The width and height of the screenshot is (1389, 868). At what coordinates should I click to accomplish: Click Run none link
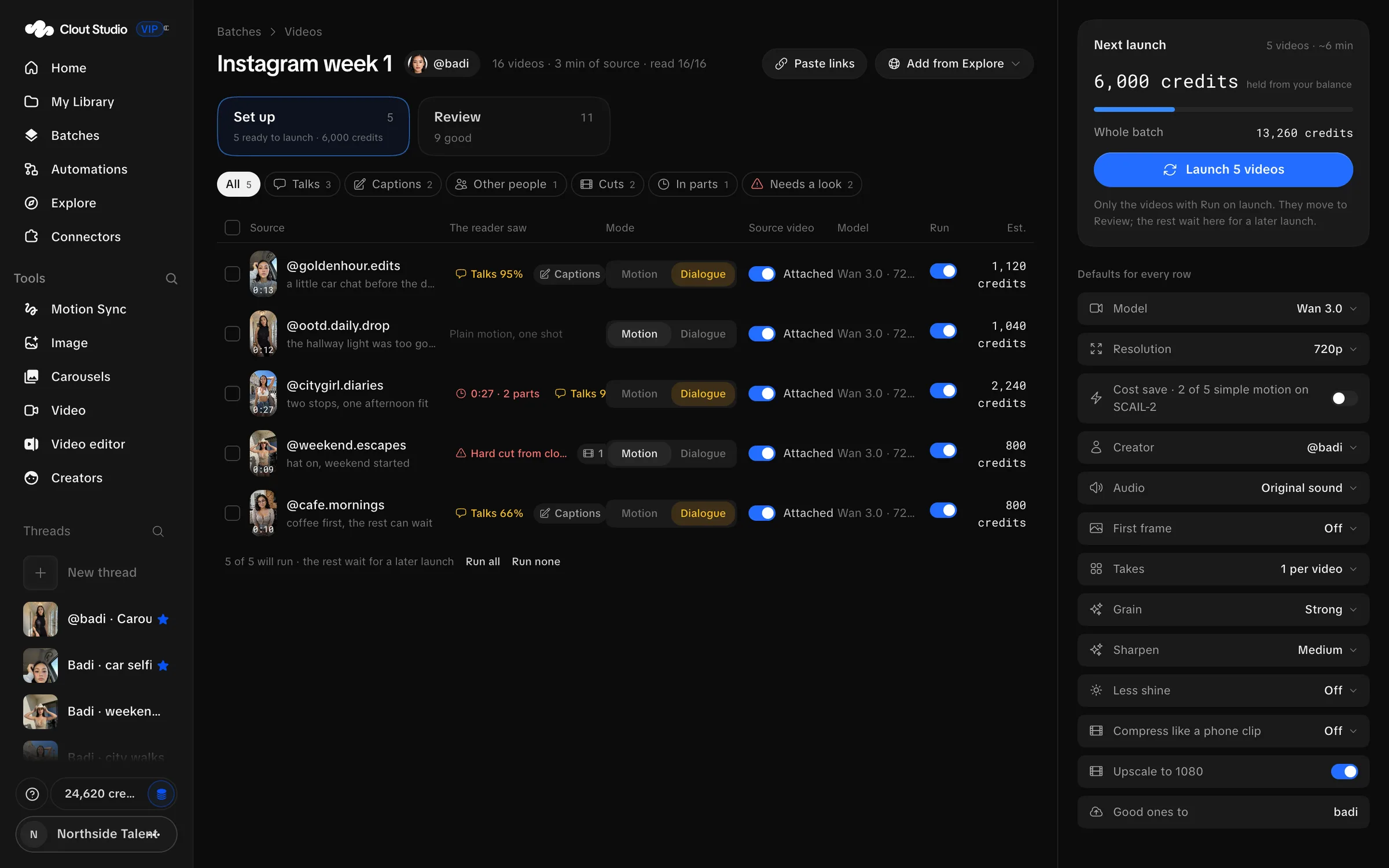pyautogui.click(x=536, y=561)
